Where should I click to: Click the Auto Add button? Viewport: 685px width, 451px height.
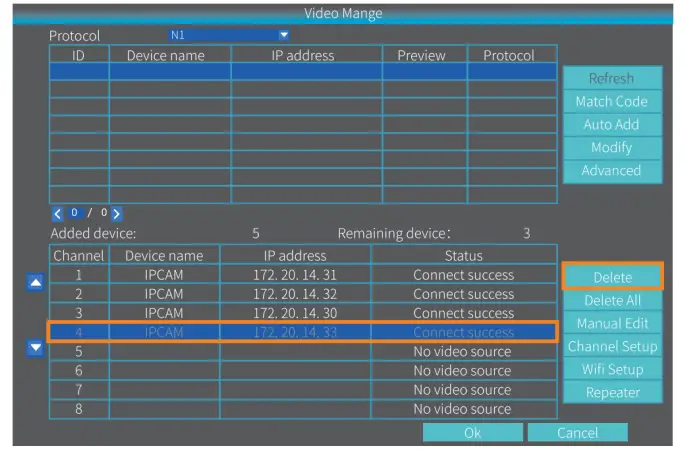(x=612, y=125)
